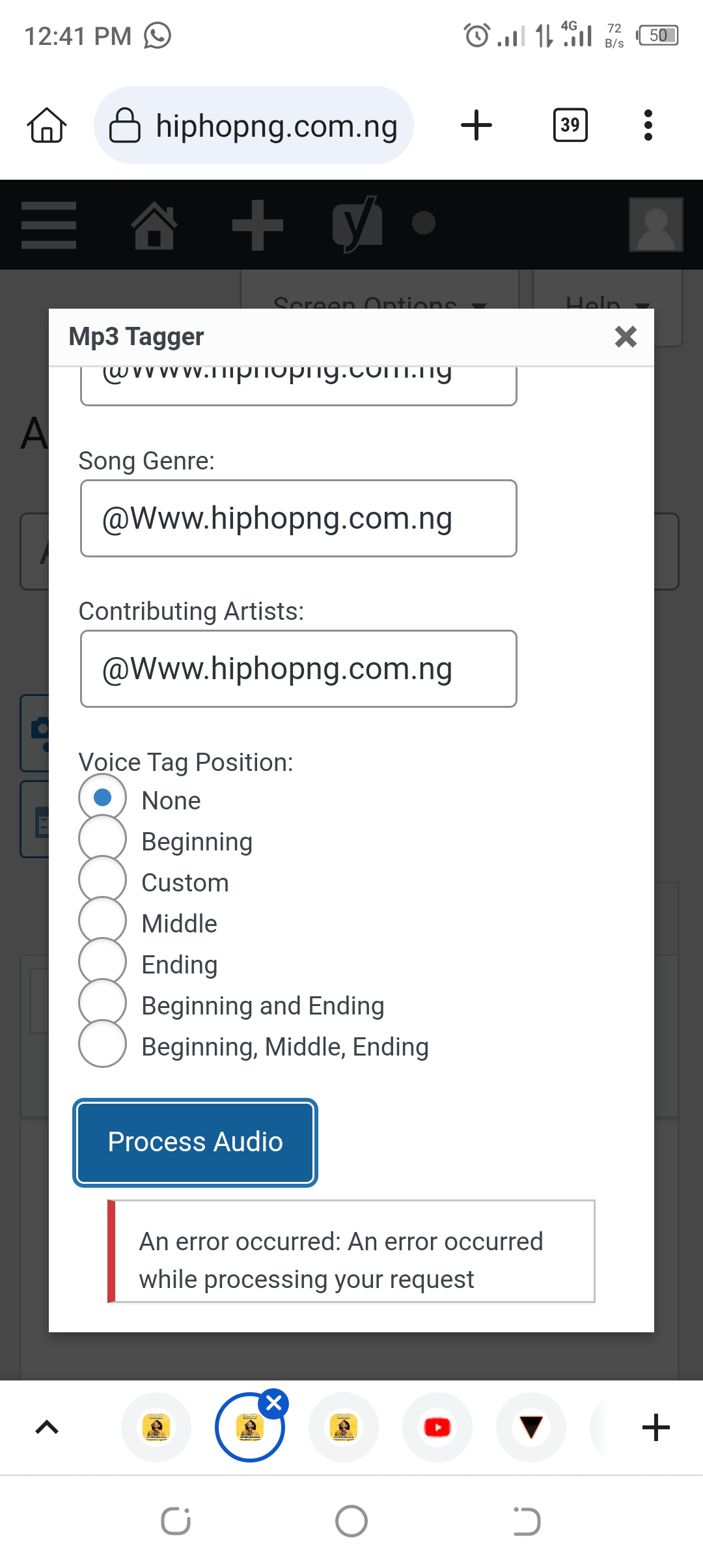The height and width of the screenshot is (1568, 703).
Task: Close the Mp3 Tagger dialog
Action: tap(626, 337)
